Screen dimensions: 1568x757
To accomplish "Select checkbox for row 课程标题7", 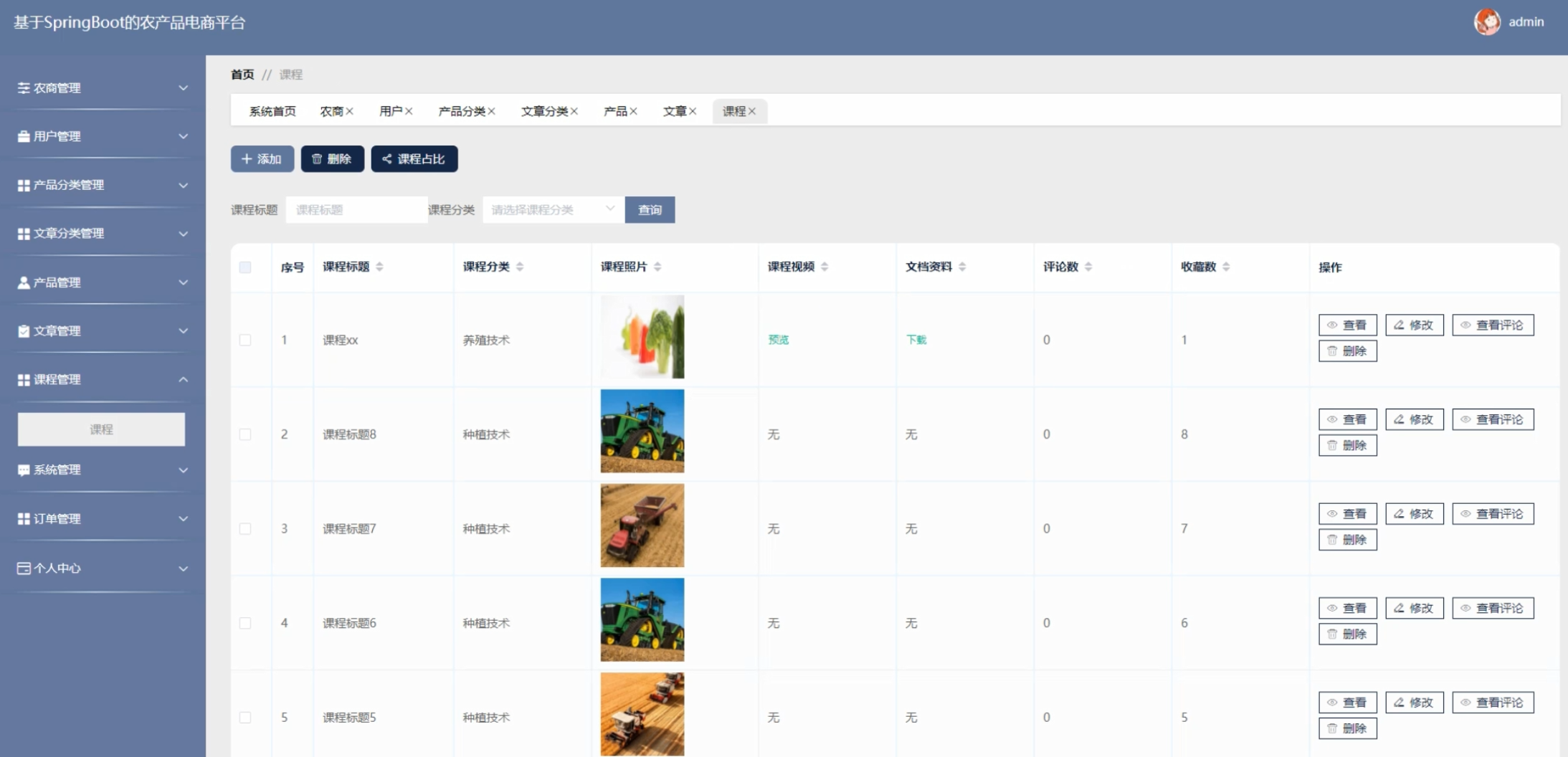I will point(245,529).
